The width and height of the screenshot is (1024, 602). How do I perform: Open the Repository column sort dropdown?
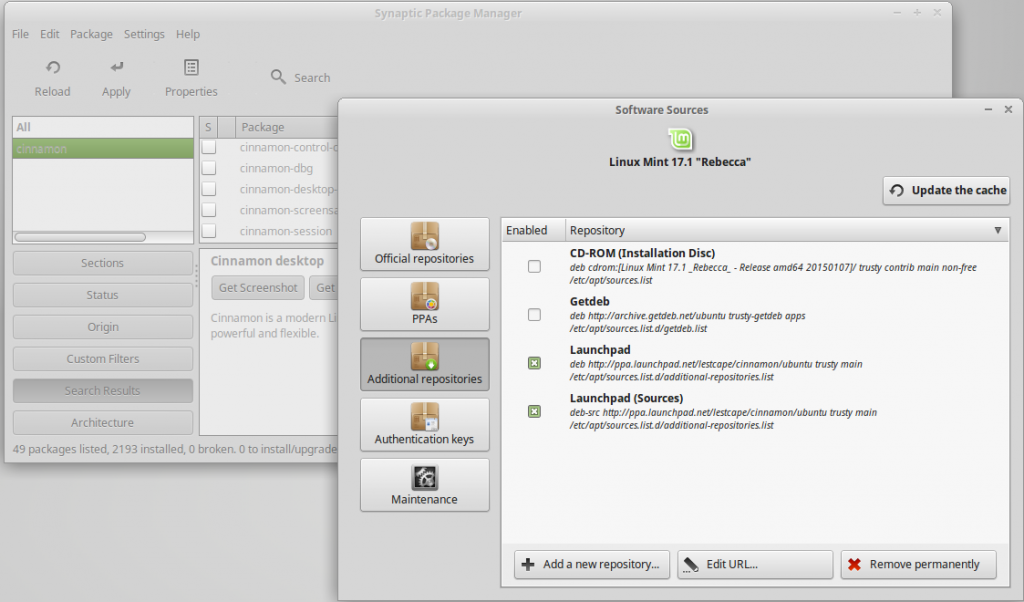(997, 230)
